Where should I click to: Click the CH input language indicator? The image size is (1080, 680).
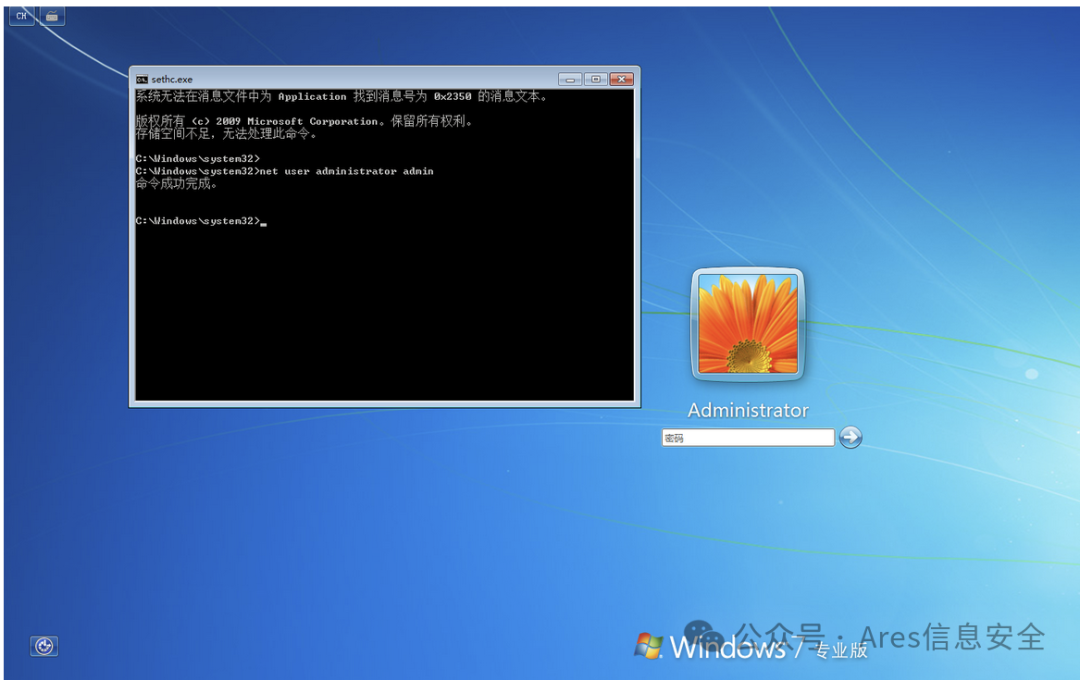click(21, 15)
